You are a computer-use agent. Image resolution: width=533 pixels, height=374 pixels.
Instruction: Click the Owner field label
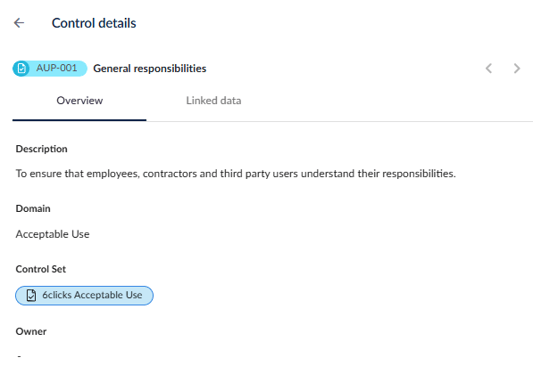pyautogui.click(x=31, y=332)
